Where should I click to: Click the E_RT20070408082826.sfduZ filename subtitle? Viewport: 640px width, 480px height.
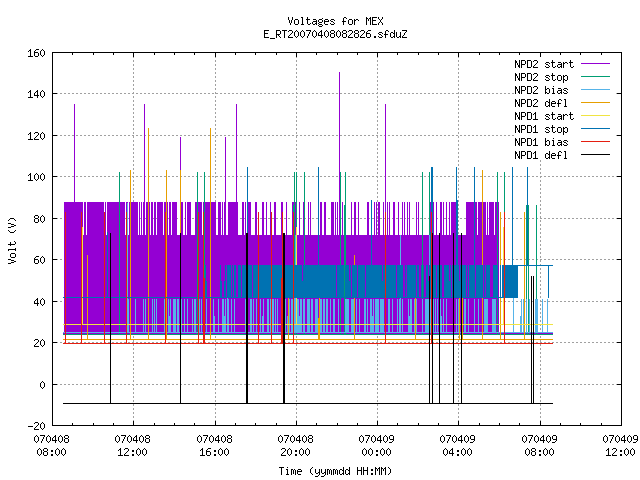(335, 34)
